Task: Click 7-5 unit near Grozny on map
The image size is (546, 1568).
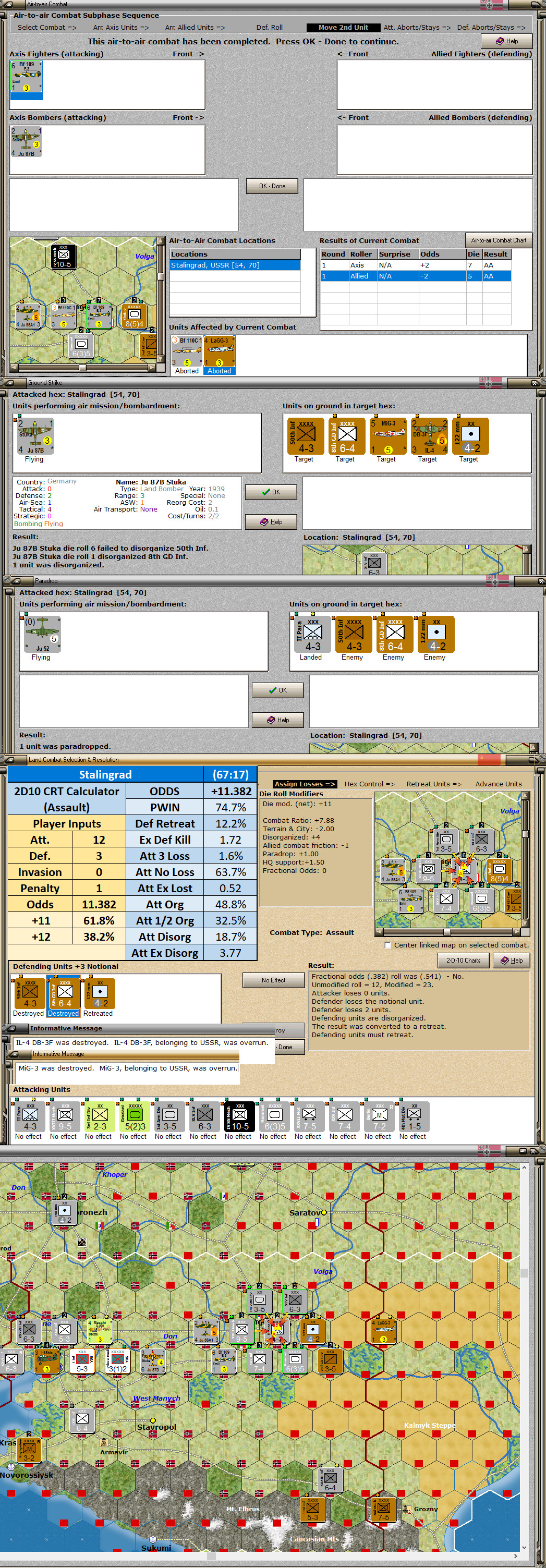Action: tap(383, 1509)
